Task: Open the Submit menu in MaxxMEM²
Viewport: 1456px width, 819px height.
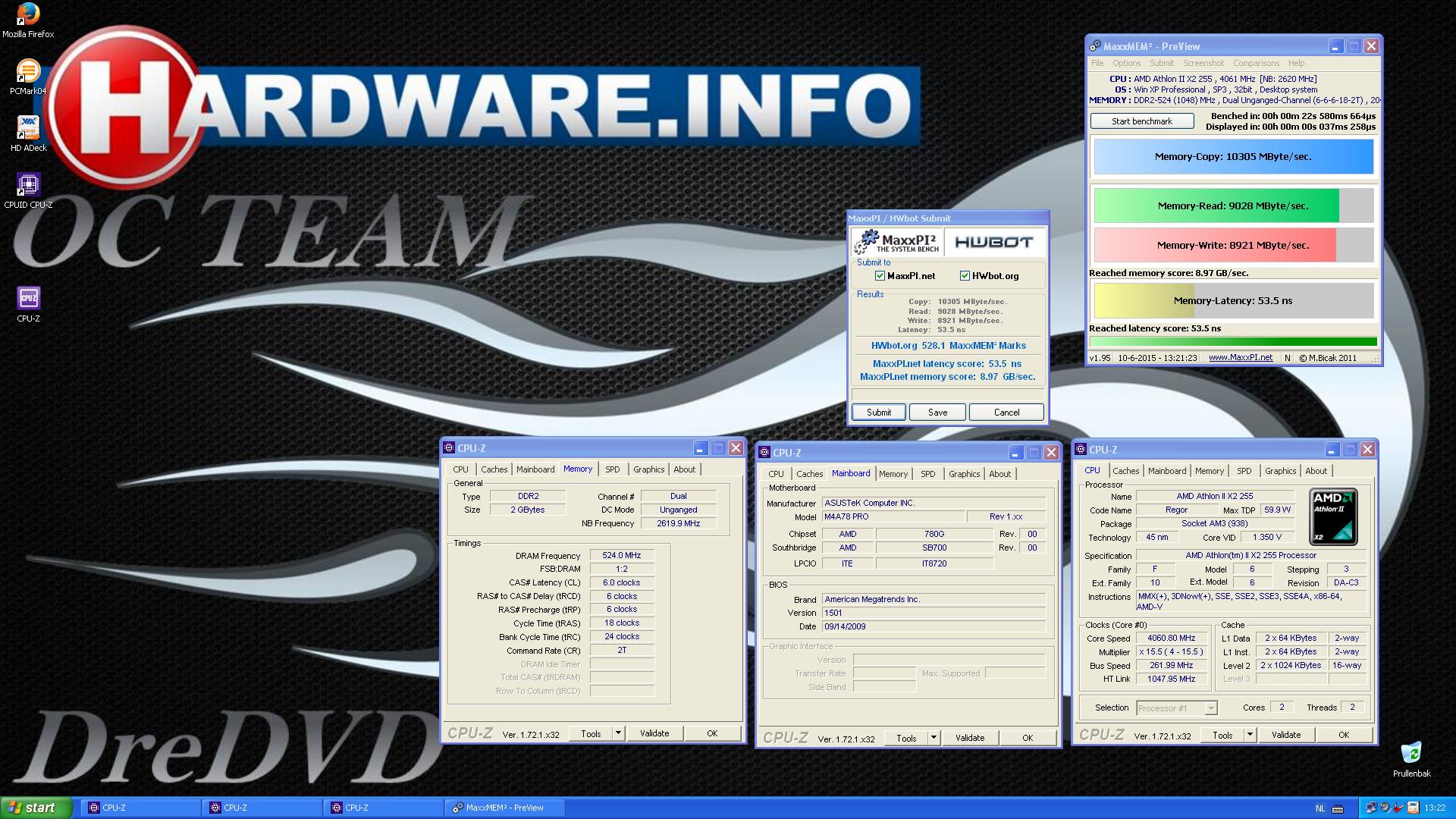Action: pos(1161,63)
